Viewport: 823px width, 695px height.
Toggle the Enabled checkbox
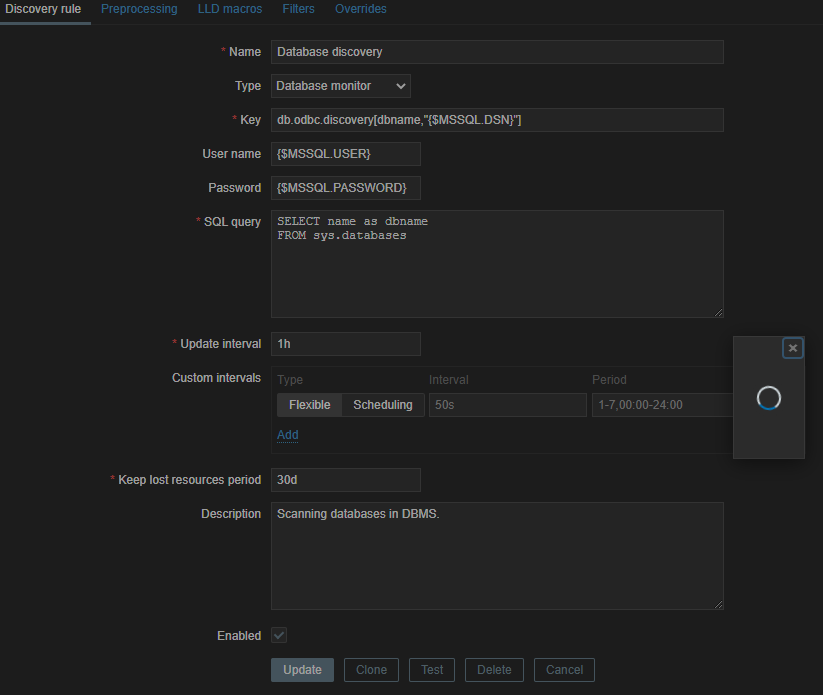(279, 636)
